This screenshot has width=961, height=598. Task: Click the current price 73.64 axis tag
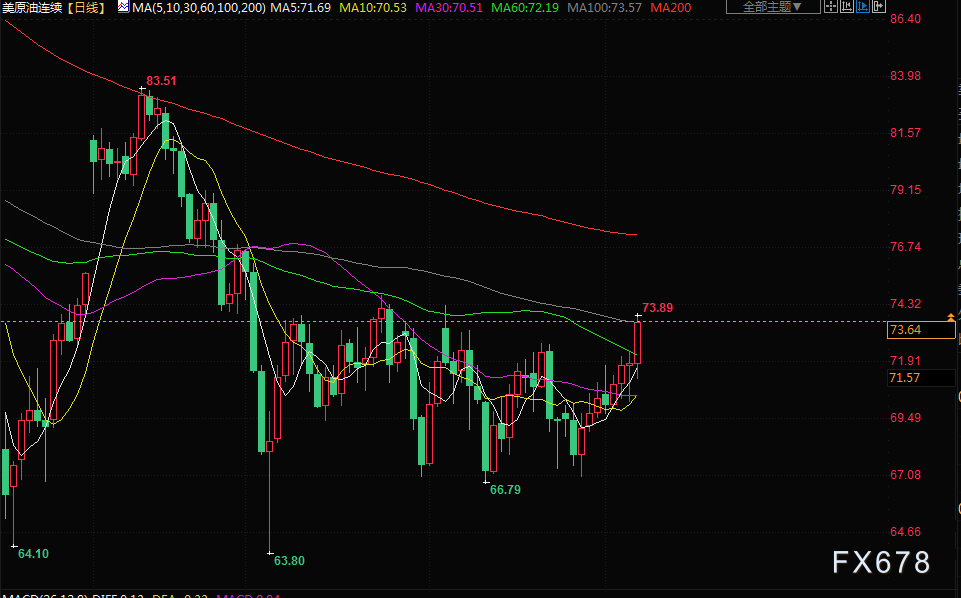(904, 330)
